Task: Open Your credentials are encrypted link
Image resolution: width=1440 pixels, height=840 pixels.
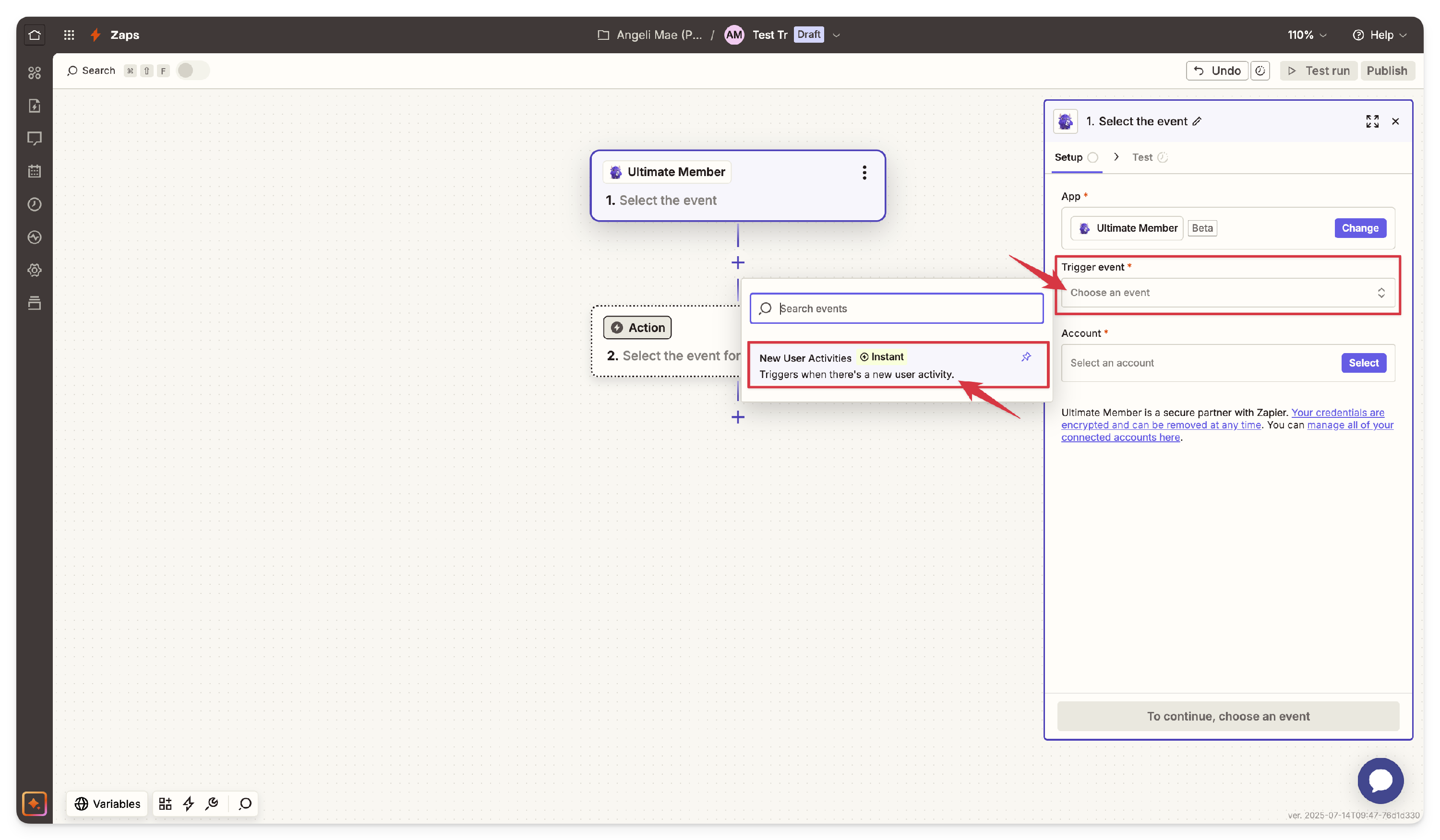Action: coord(1223,419)
